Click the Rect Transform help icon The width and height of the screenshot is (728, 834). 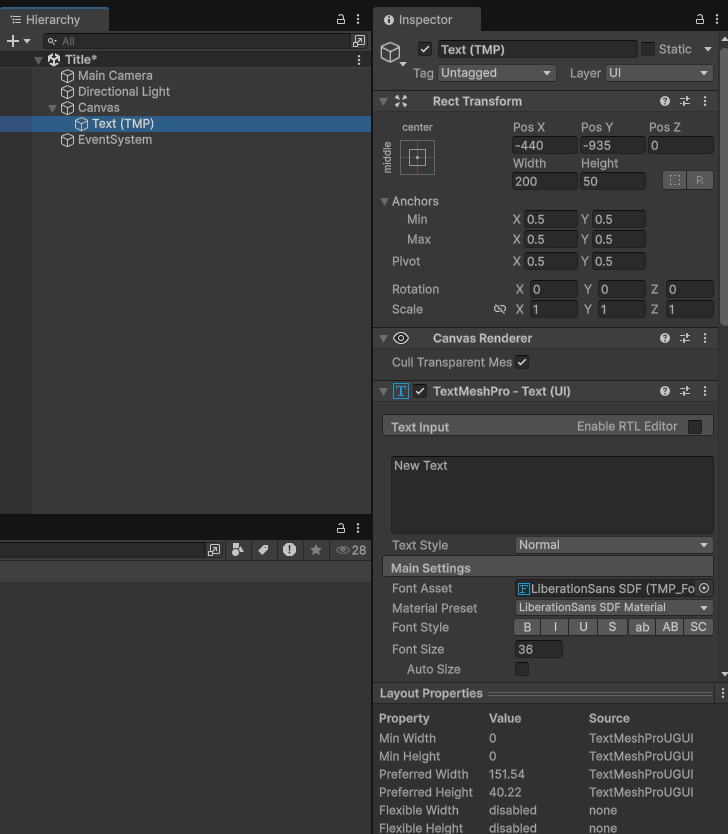coord(665,101)
